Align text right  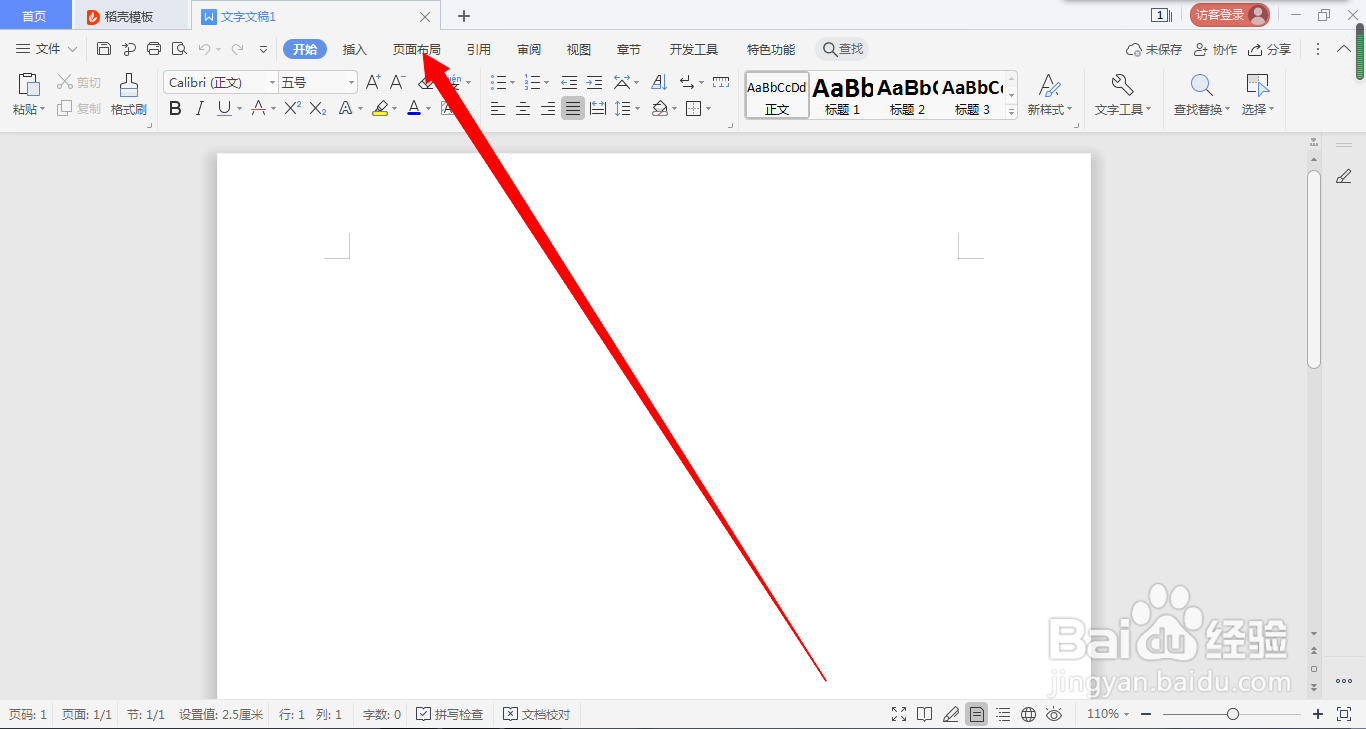[548, 108]
